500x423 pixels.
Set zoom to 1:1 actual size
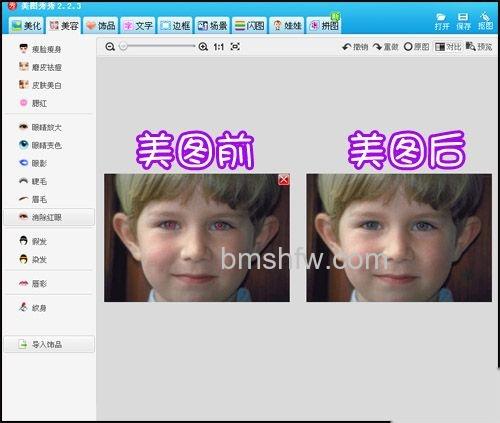pyautogui.click(x=219, y=47)
